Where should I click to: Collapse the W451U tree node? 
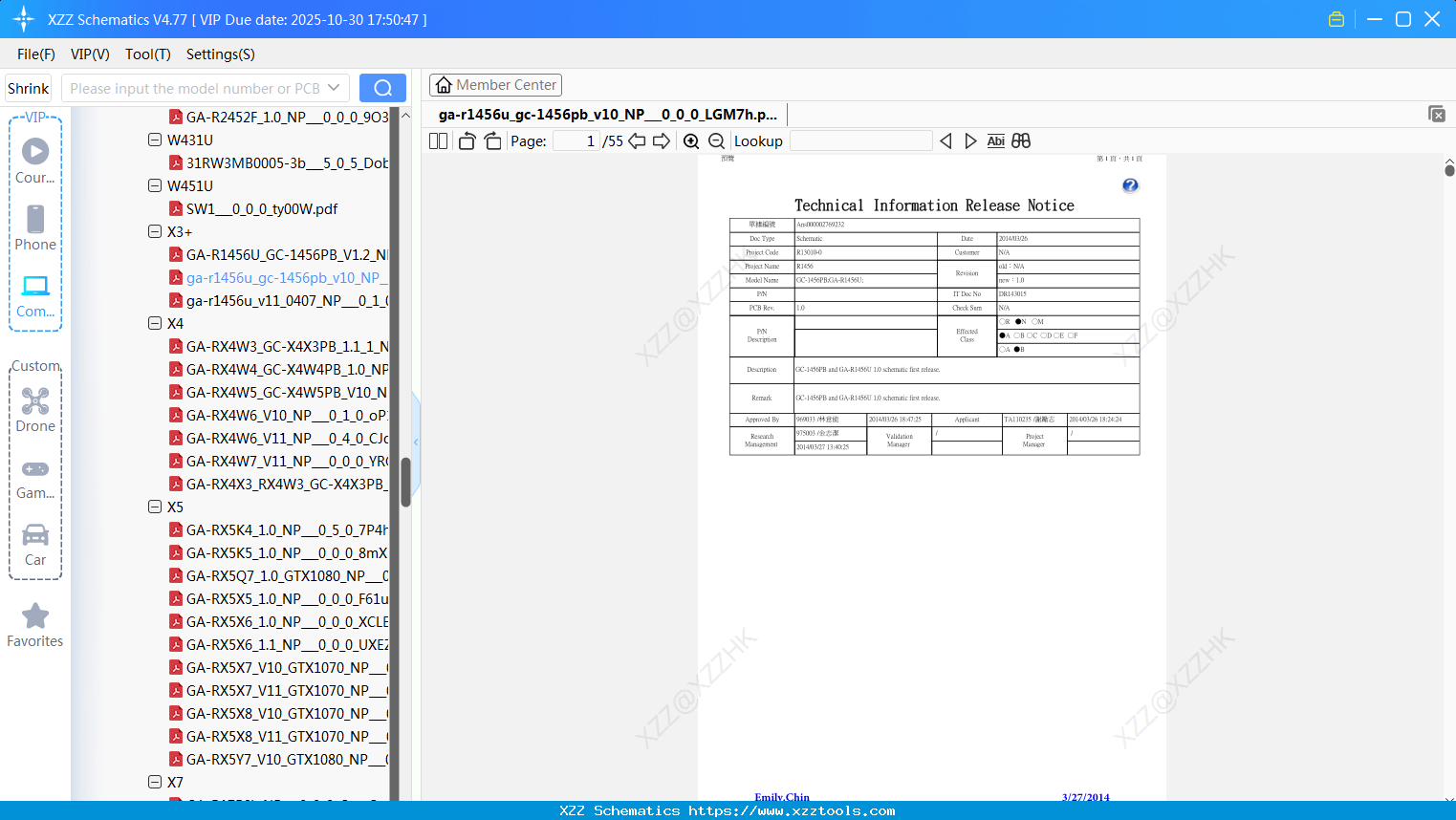155,185
